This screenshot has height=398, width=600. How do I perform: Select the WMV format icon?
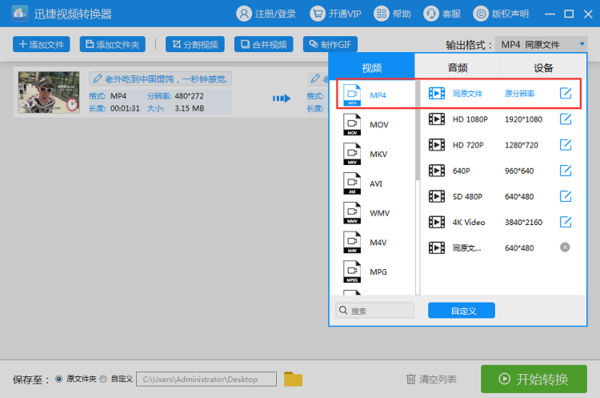coord(352,213)
